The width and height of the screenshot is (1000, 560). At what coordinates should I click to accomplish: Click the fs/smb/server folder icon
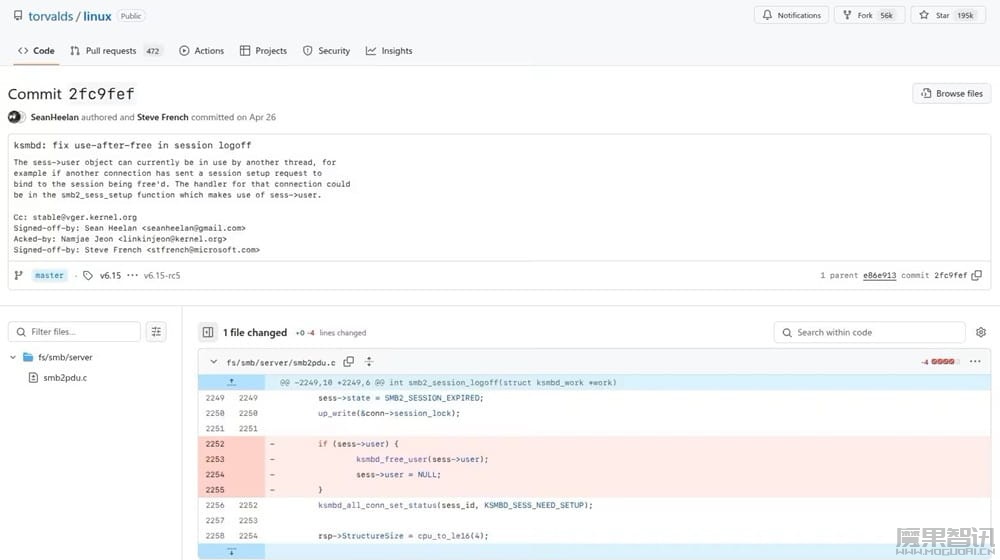[x=28, y=357]
